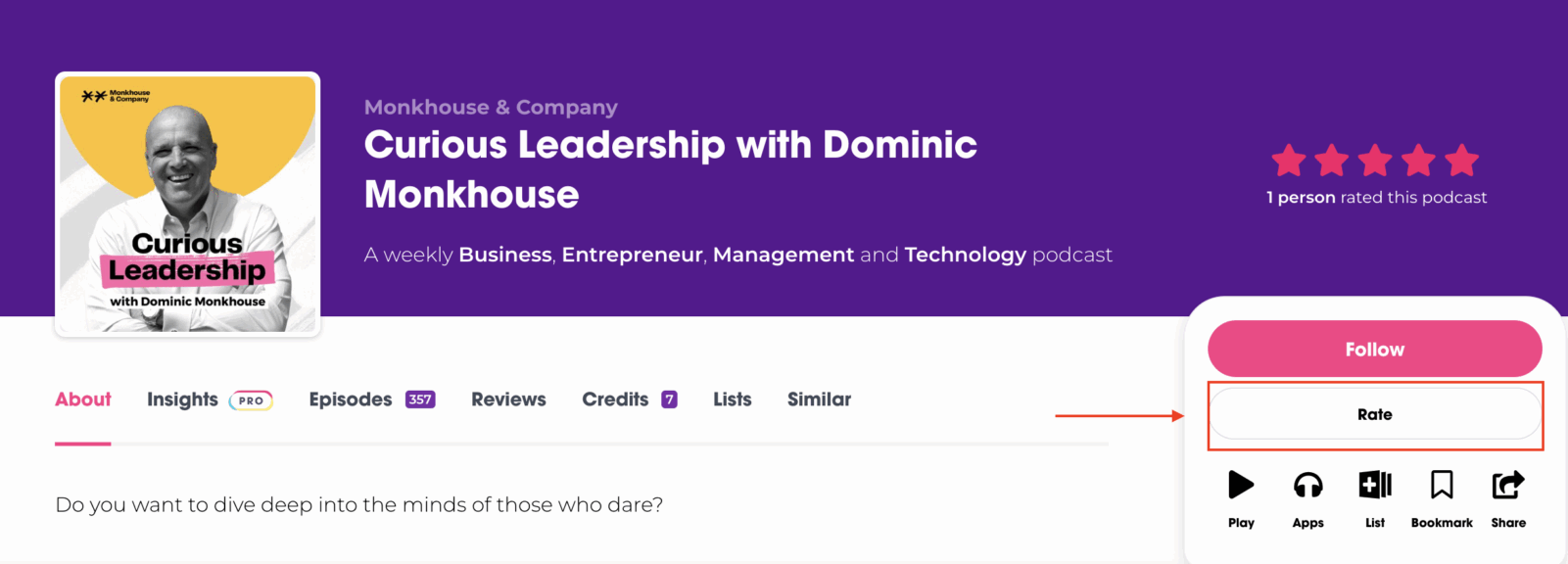Switch to the About tab
This screenshot has height=564, width=1568.
coord(83,399)
